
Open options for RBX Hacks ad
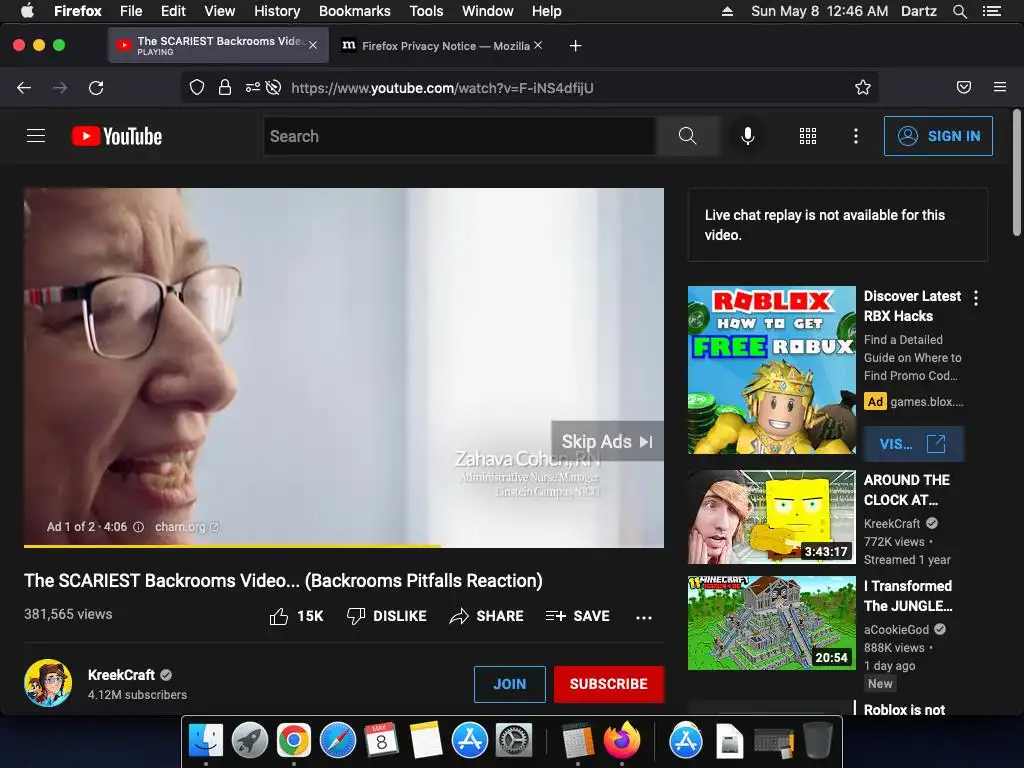coord(976,298)
